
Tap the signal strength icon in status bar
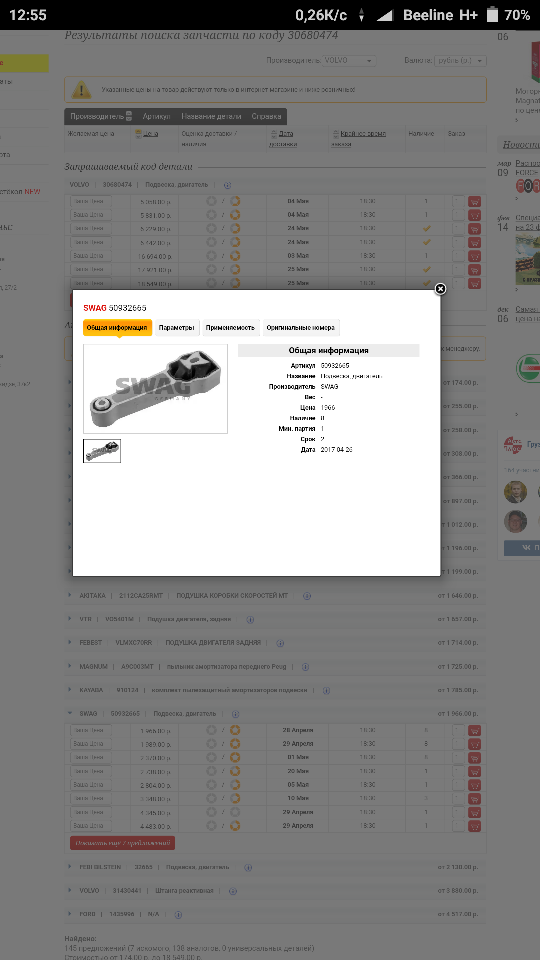coord(385,15)
